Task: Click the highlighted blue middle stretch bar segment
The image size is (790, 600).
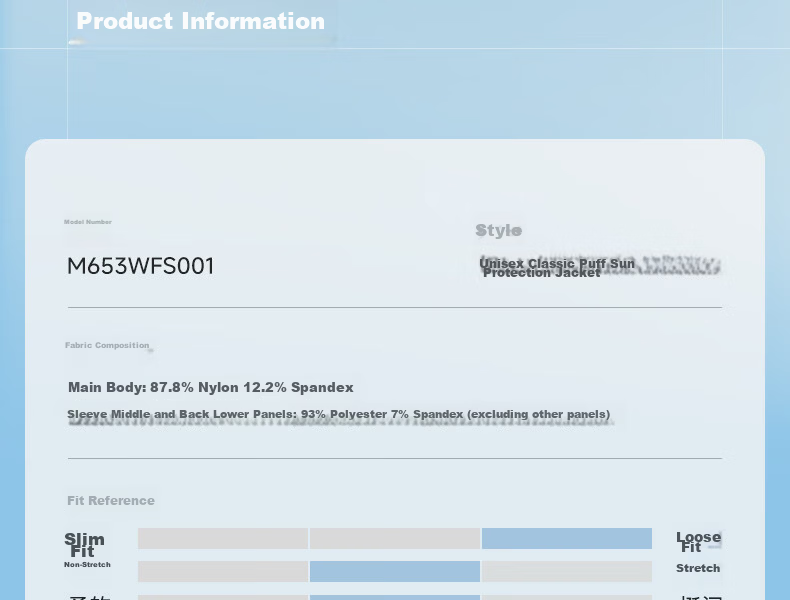Action: tap(395, 571)
